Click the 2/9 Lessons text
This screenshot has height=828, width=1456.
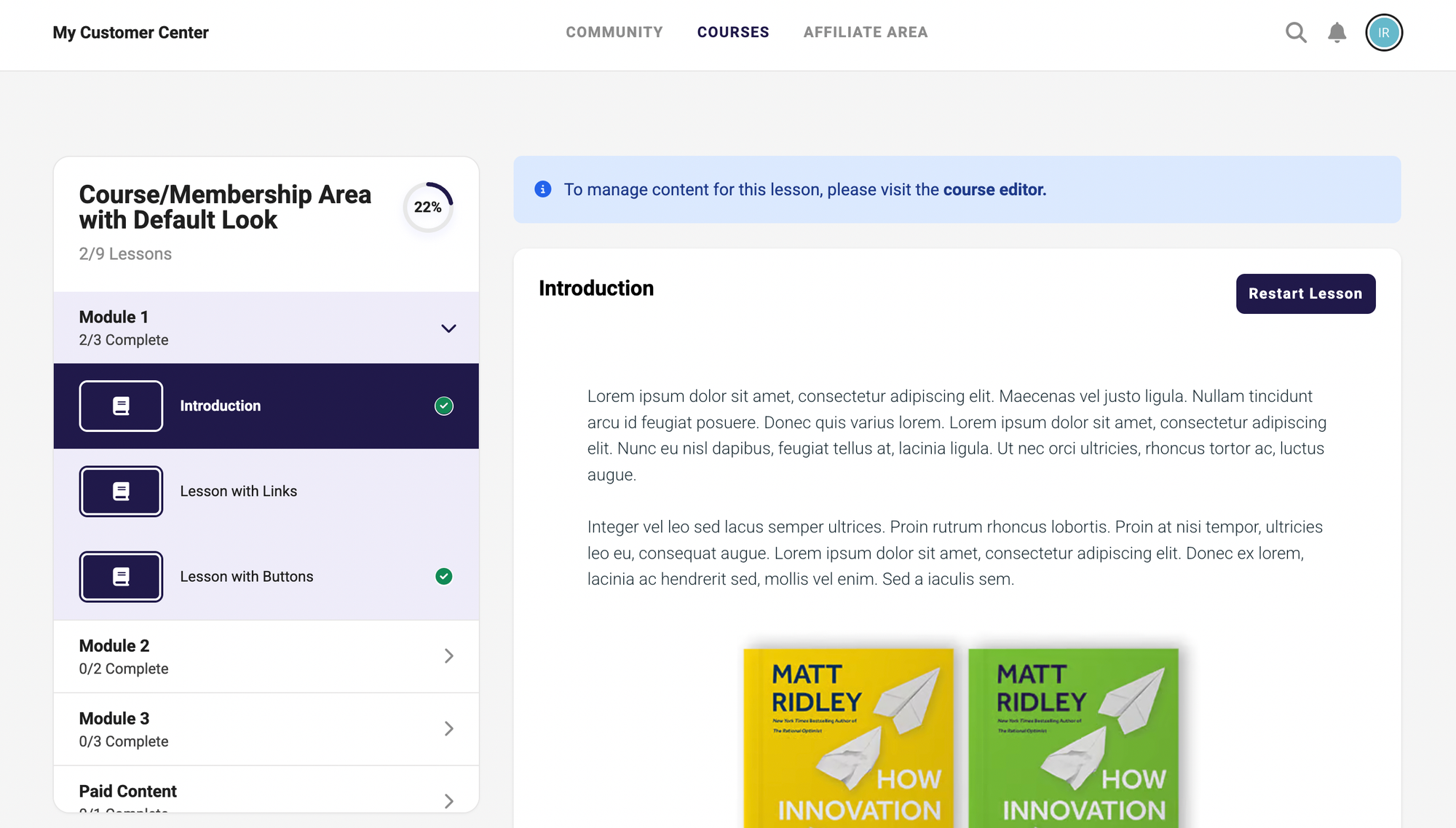[125, 254]
